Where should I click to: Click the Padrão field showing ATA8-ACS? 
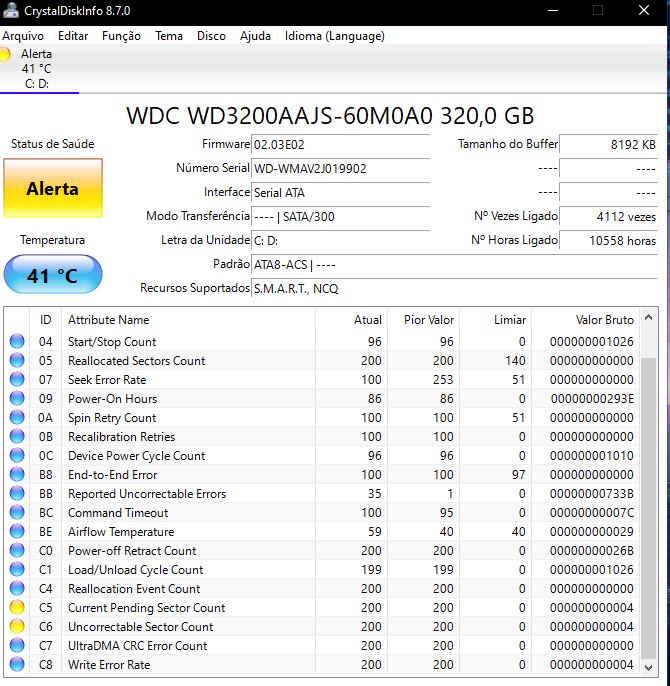[454, 265]
